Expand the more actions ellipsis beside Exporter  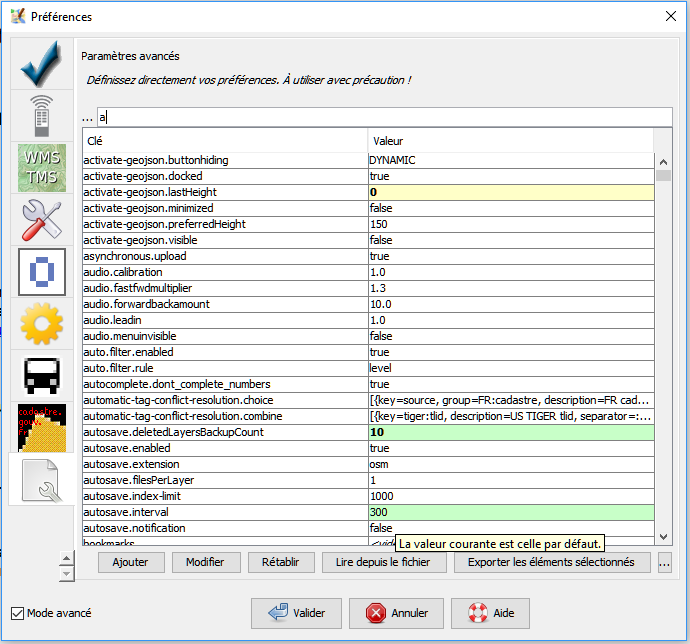point(665,563)
